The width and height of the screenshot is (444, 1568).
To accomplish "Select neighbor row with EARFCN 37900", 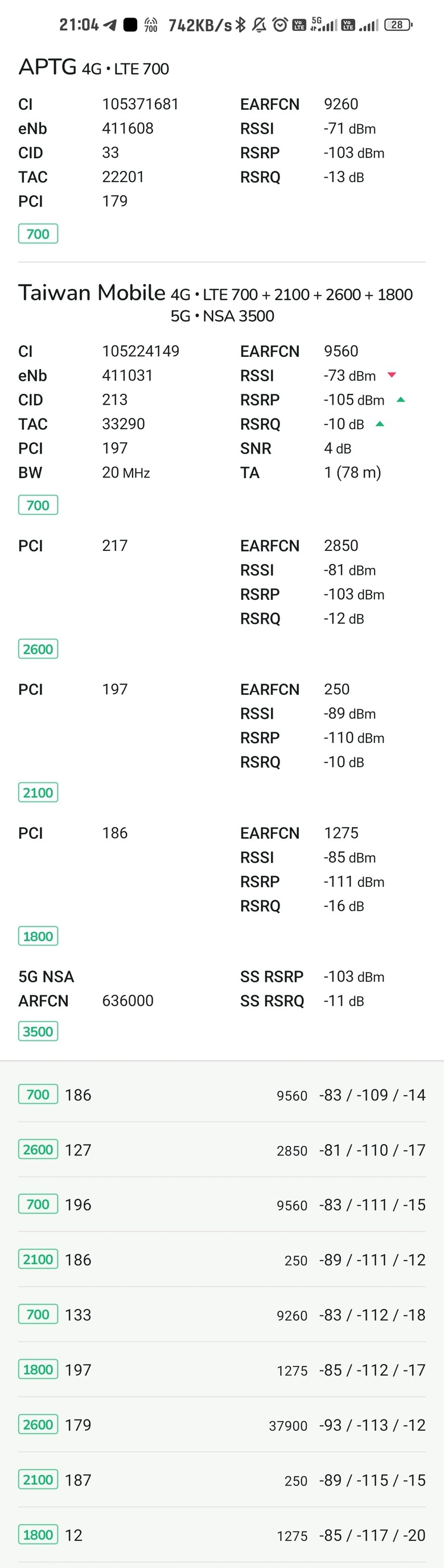I will click(x=221, y=1425).
